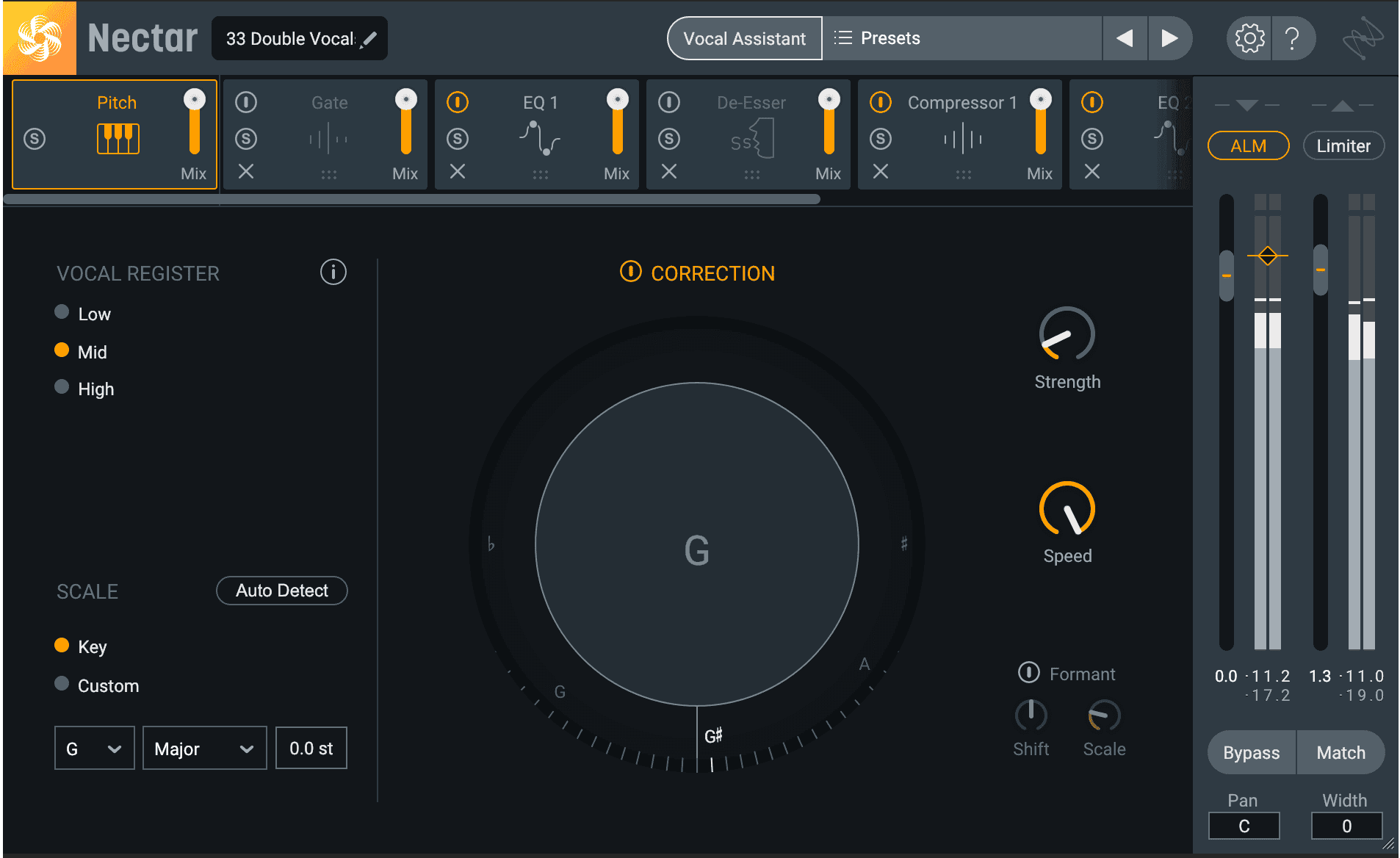Choose Custom scale option
1400x858 pixels.
pyautogui.click(x=62, y=684)
